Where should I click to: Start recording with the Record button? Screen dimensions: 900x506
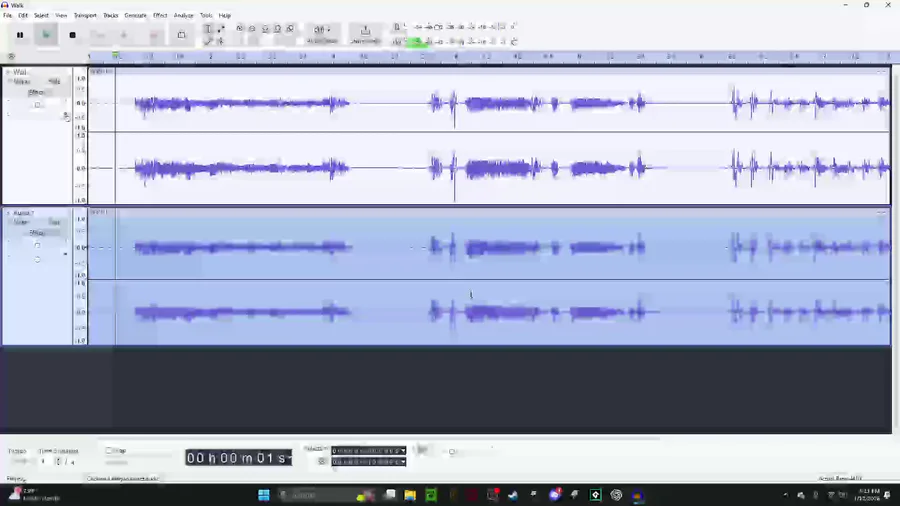click(x=154, y=35)
